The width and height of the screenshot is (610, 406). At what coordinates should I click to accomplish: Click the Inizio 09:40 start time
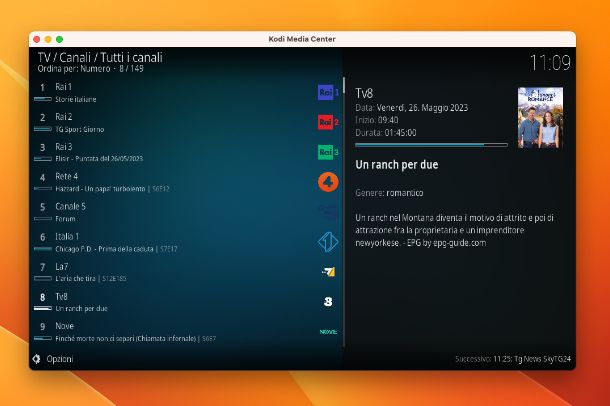[x=377, y=120]
